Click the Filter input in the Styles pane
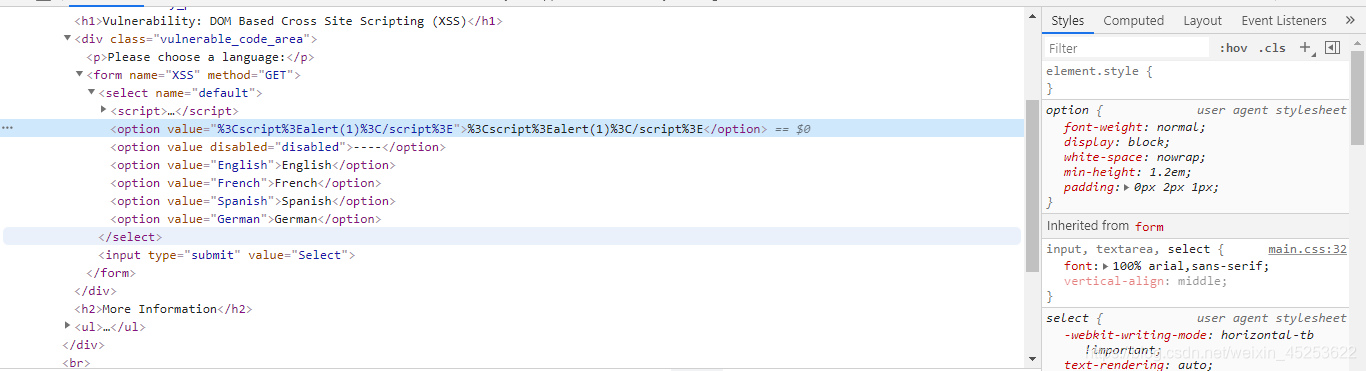 (x=1127, y=48)
